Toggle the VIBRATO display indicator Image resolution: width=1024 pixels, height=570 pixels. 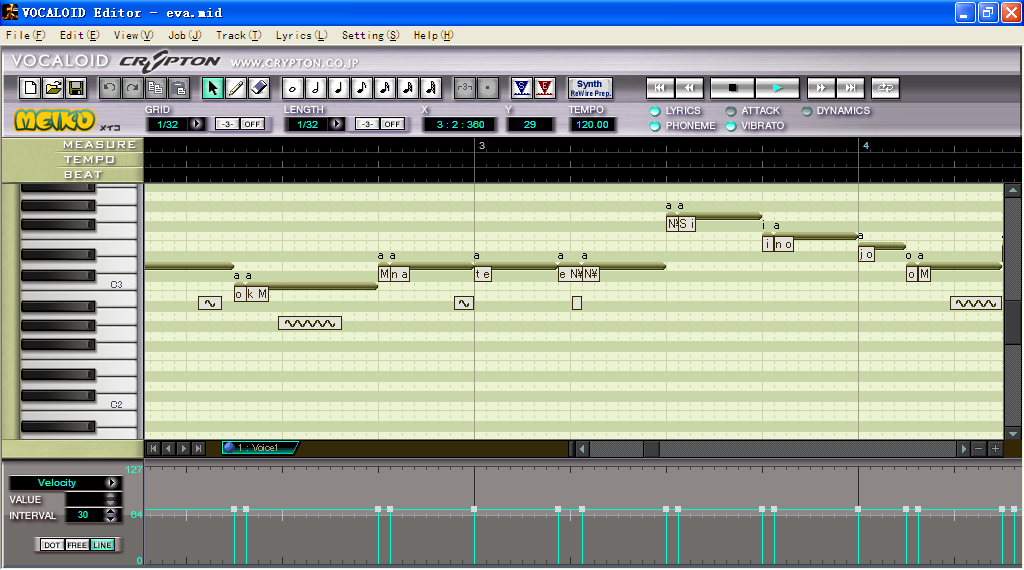tap(731, 126)
